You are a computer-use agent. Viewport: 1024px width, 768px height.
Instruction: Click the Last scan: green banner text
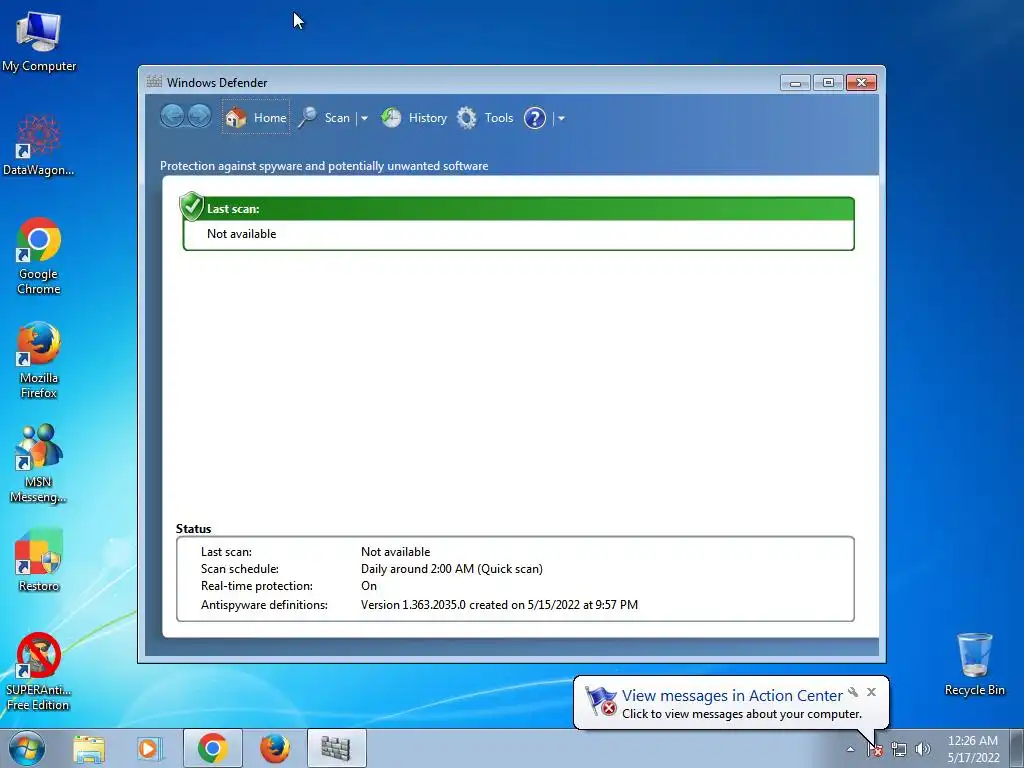233,209
